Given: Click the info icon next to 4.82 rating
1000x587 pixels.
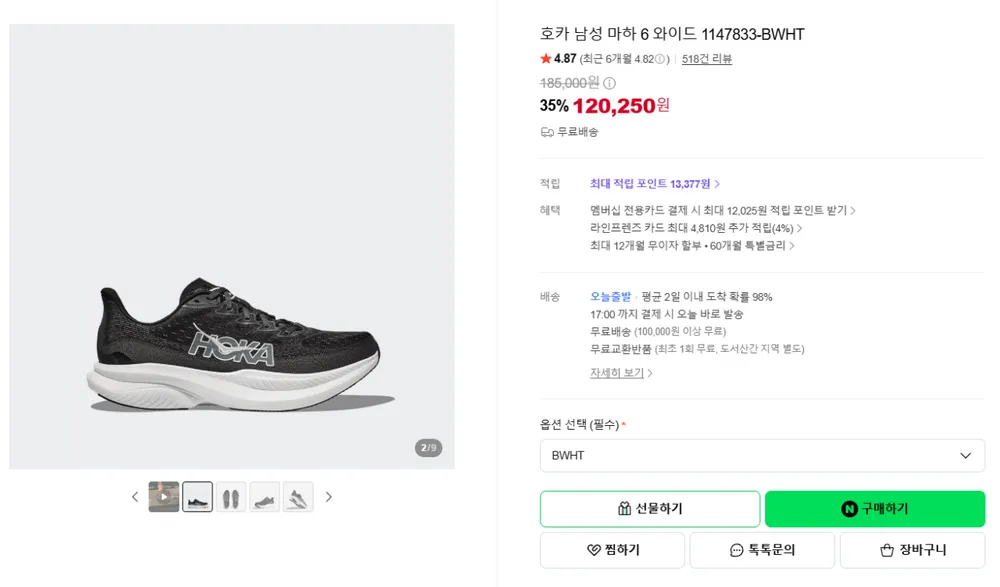Looking at the screenshot, I should pos(660,59).
